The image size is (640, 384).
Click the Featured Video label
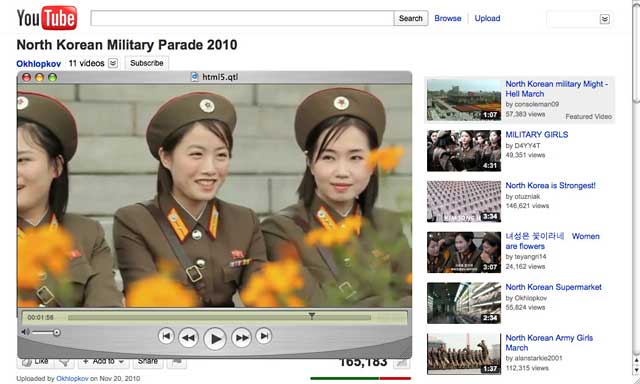[x=589, y=116]
